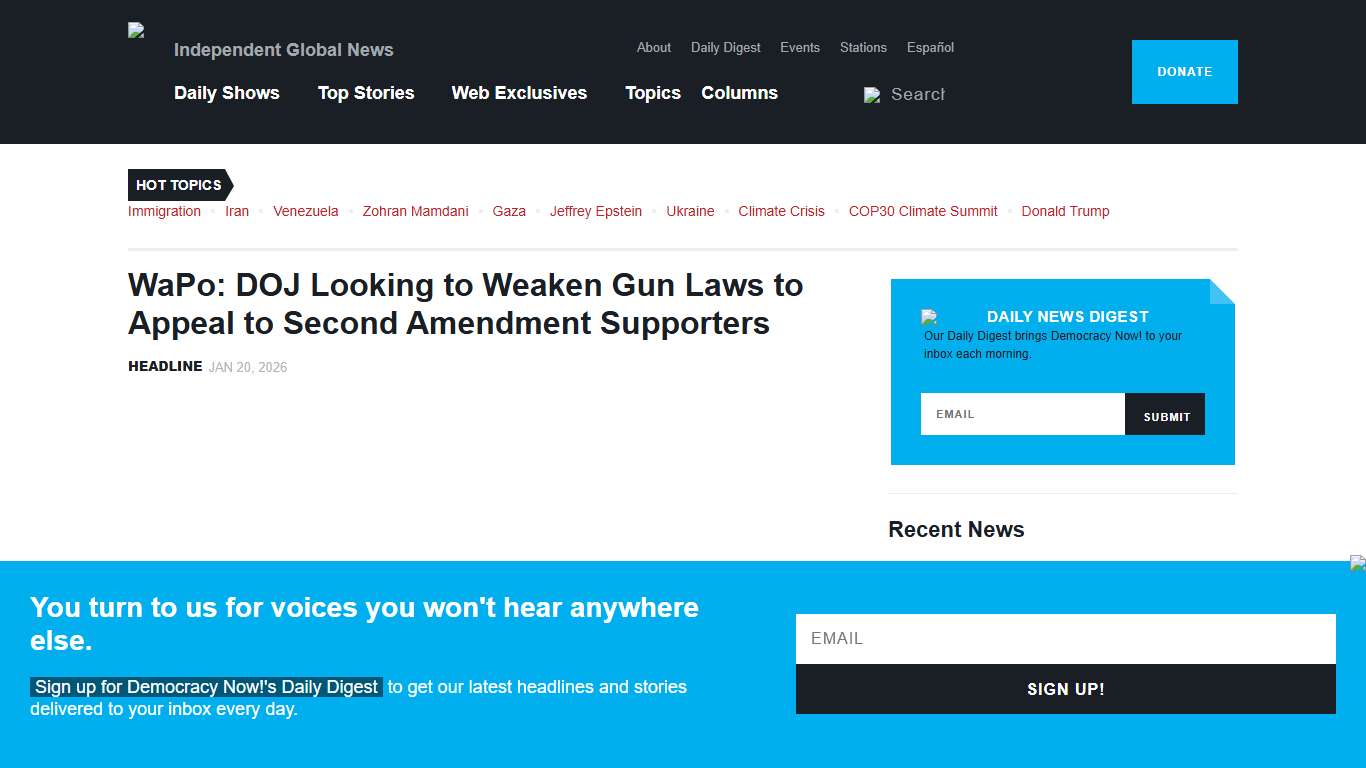
Task: Expand the Daily Shows navigation menu
Action: 227,93
